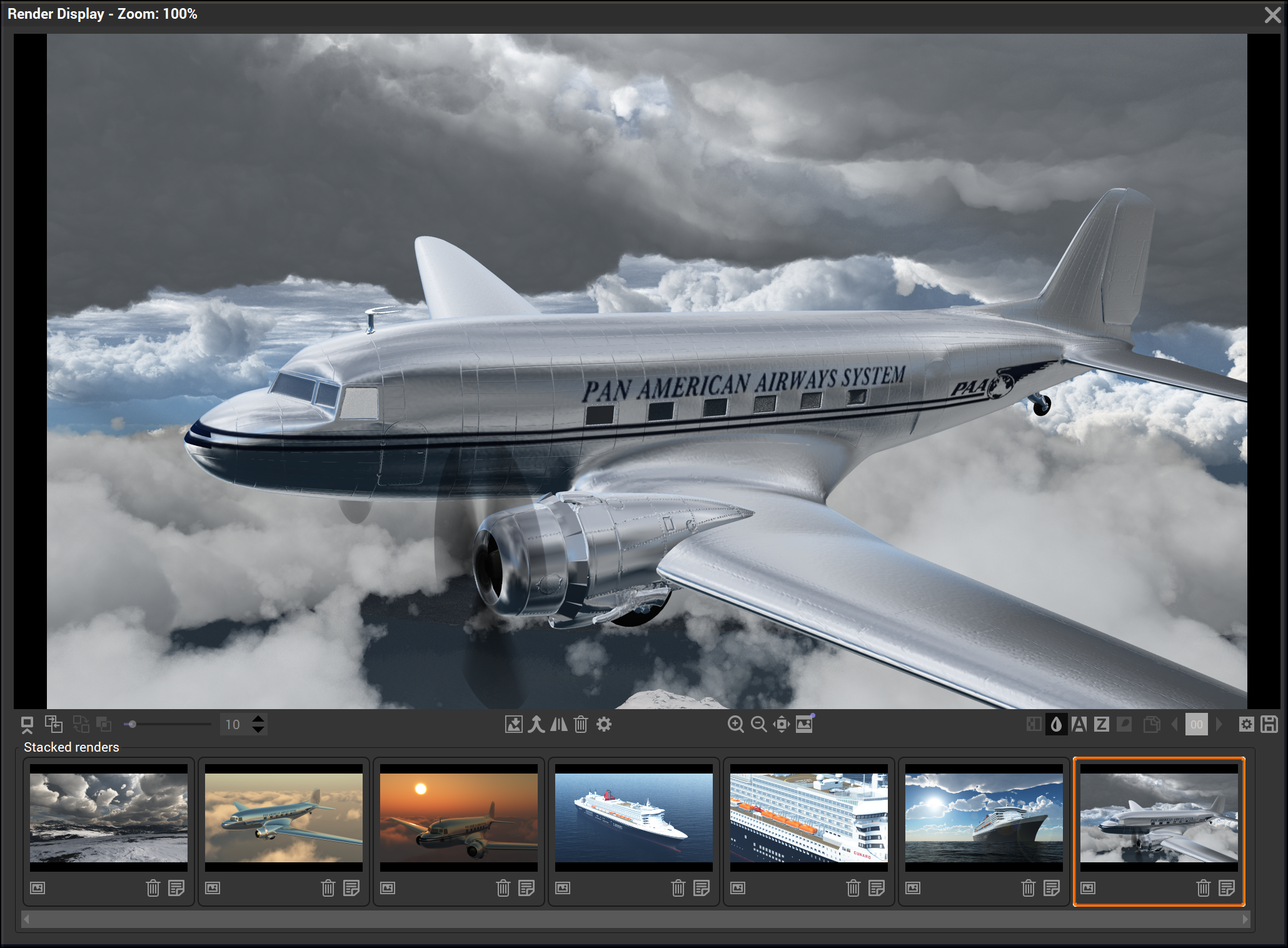This screenshot has width=1288, height=948.
Task: Click the stacked renders horizontal scrollbar
Action: 634,919
